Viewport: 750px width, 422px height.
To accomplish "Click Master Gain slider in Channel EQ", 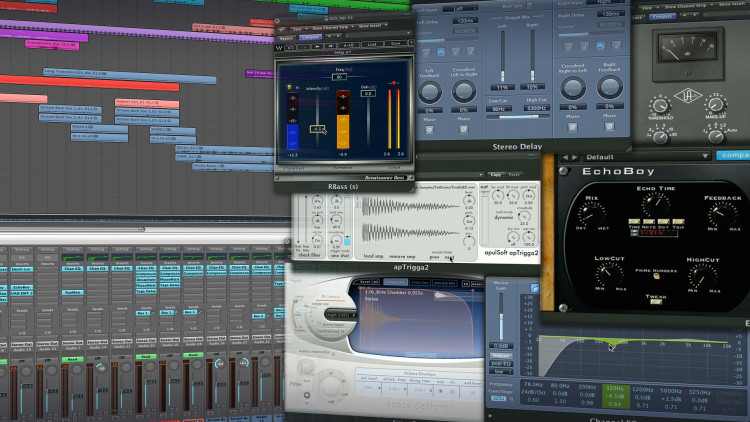I will [x=501, y=317].
